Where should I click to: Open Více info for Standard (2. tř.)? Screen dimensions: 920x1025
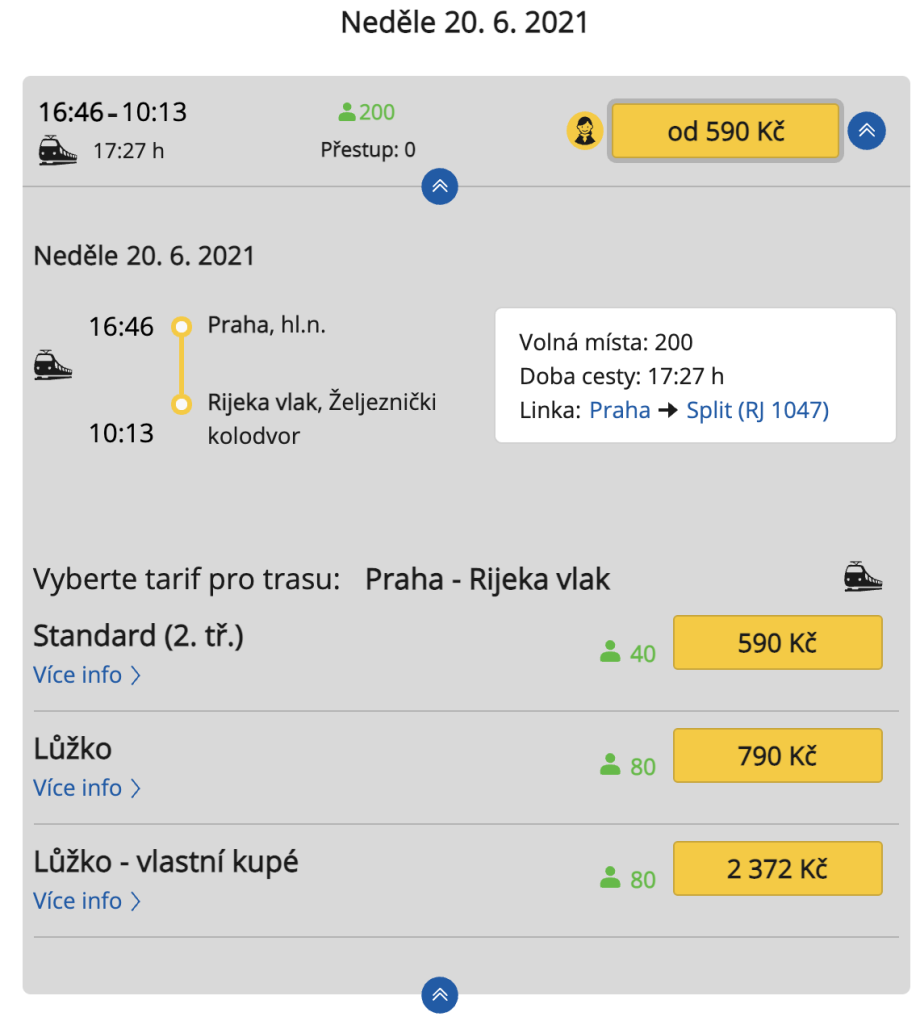[87, 675]
